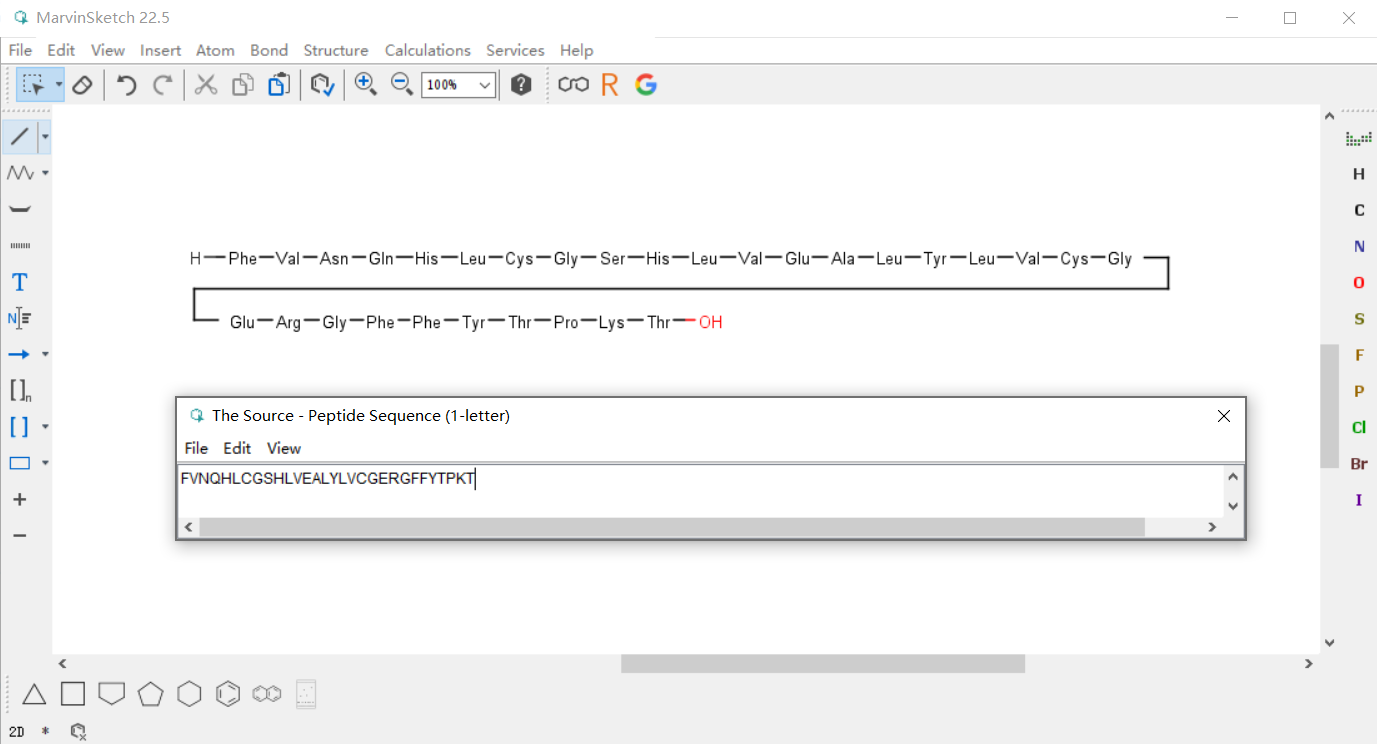Open the Calculations menu
The width and height of the screenshot is (1377, 744).
point(428,50)
